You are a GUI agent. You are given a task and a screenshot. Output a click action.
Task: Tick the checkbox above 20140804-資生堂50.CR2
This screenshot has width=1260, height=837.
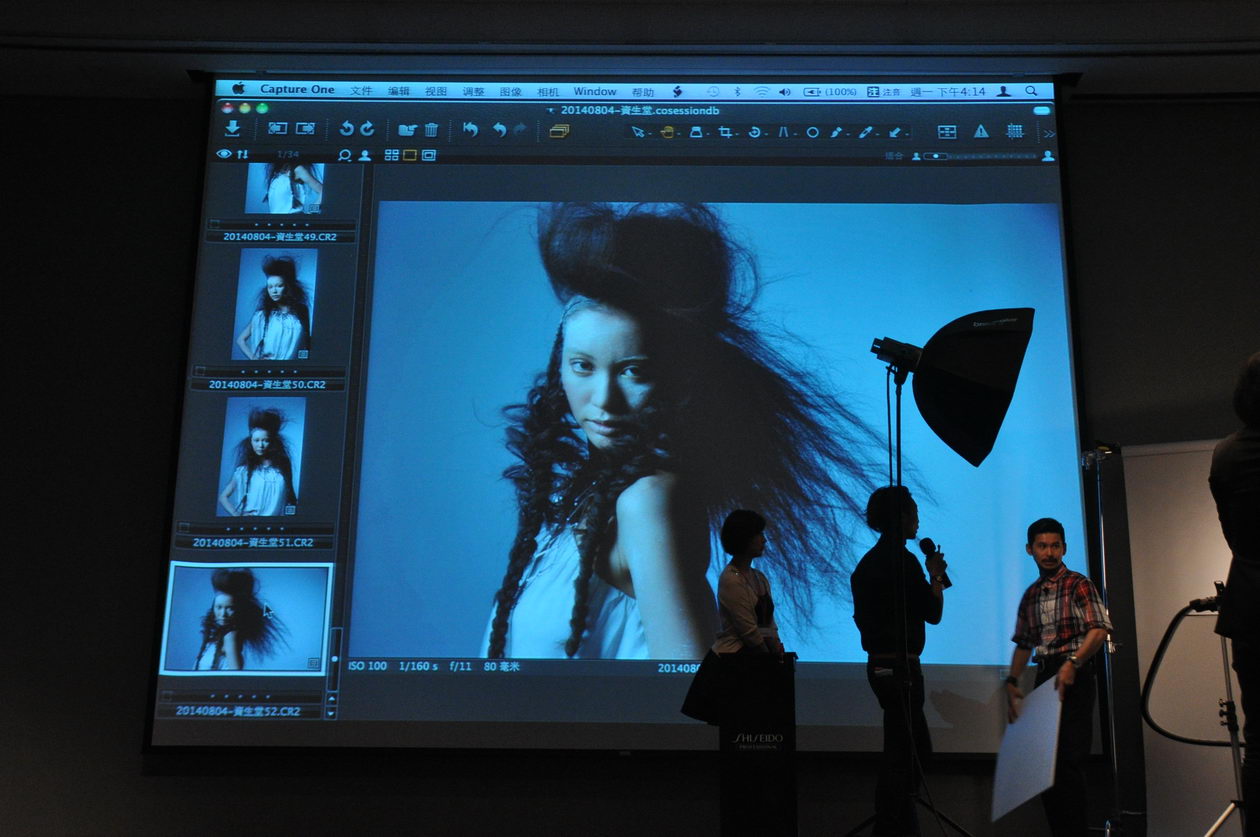point(199,371)
